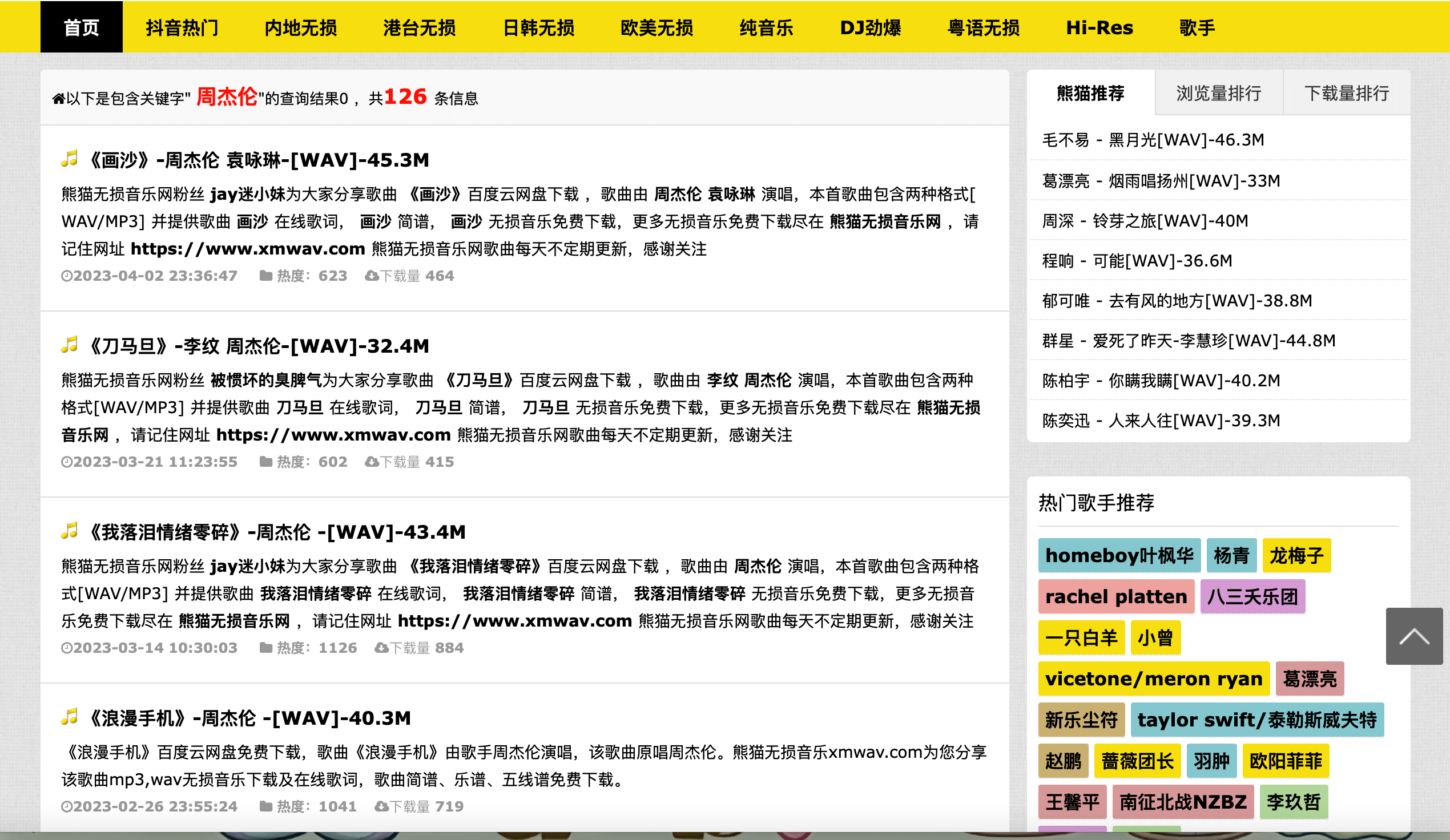This screenshot has width=1450, height=840.
Task: Open the 歌手 navigation item
Action: [x=1197, y=26]
